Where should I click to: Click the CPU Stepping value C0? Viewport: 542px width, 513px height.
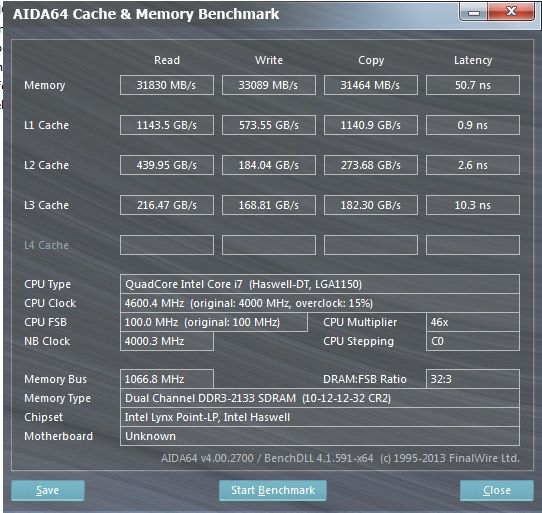pos(473,341)
